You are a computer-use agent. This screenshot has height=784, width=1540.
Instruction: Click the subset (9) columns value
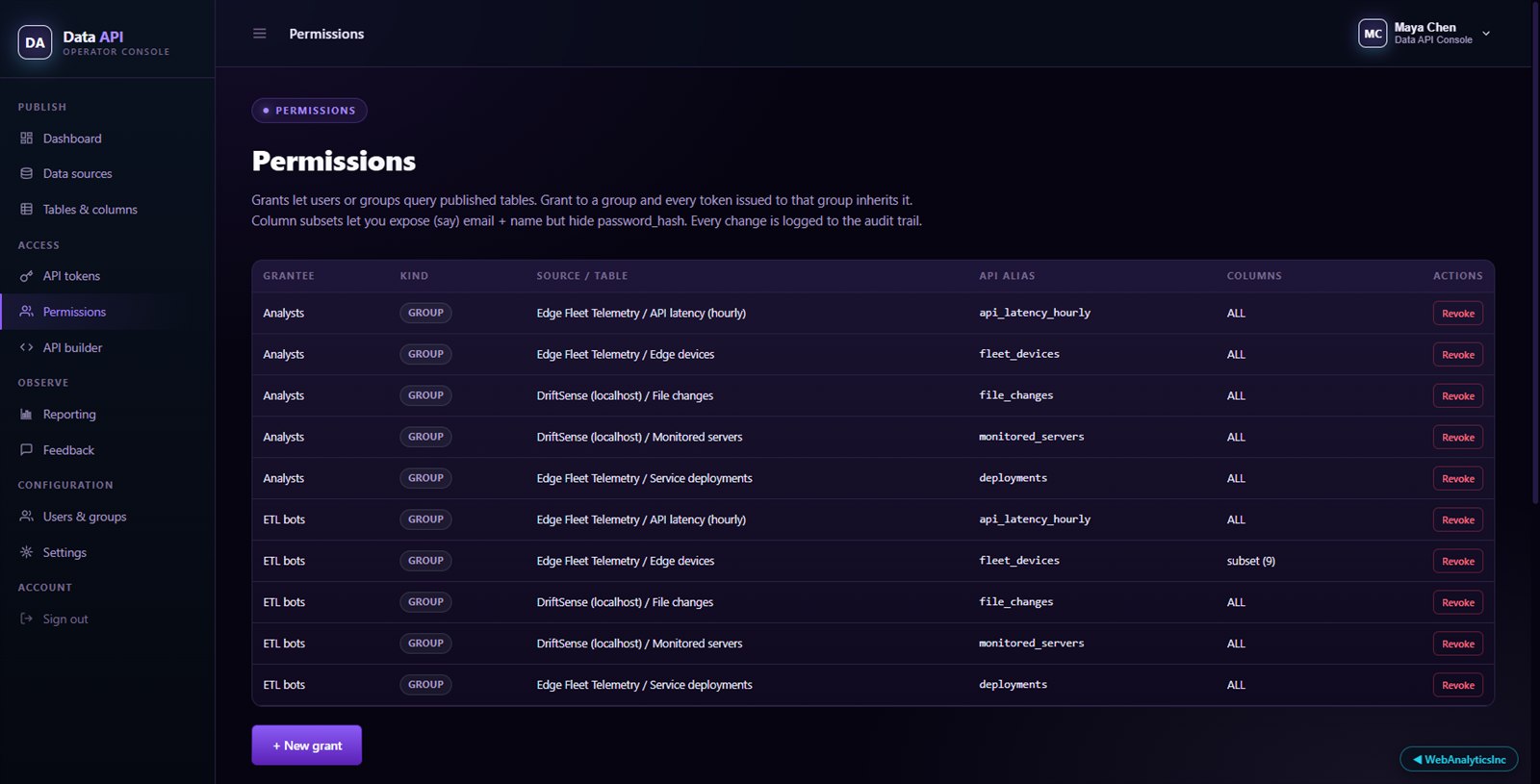[x=1251, y=561]
